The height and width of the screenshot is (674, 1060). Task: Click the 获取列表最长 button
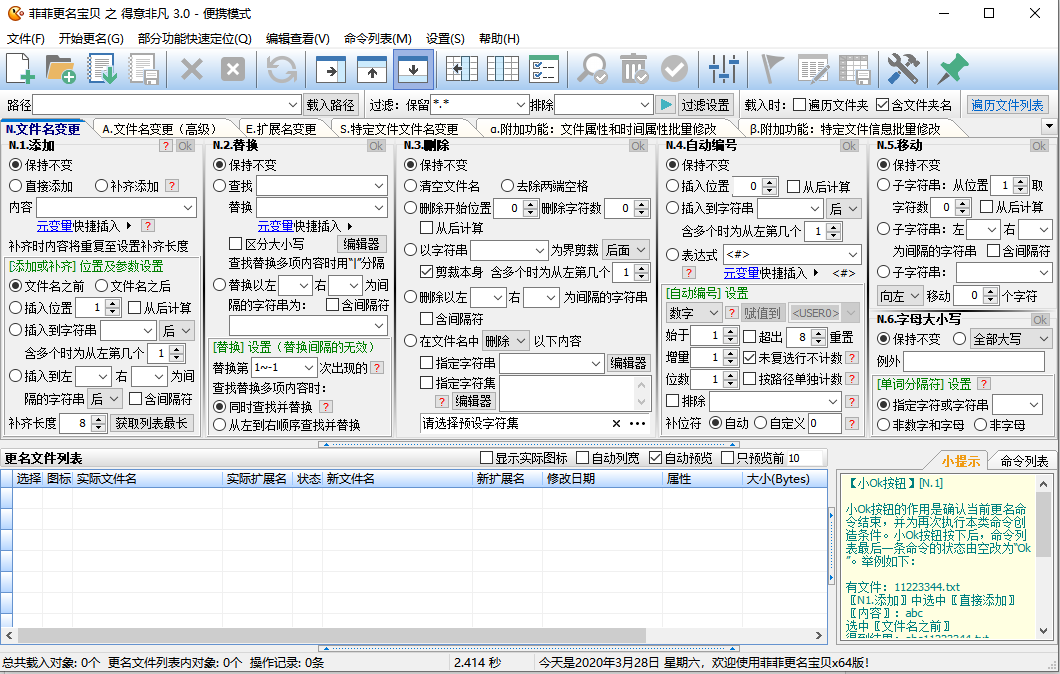click(152, 423)
